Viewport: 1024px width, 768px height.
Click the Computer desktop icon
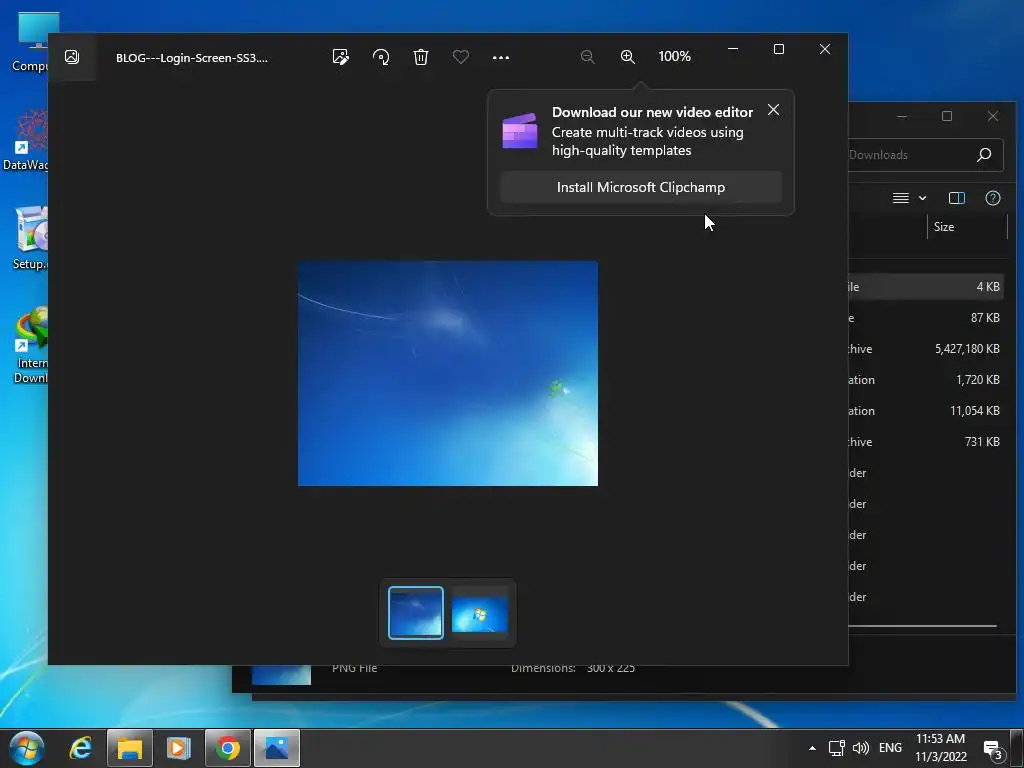(31, 42)
